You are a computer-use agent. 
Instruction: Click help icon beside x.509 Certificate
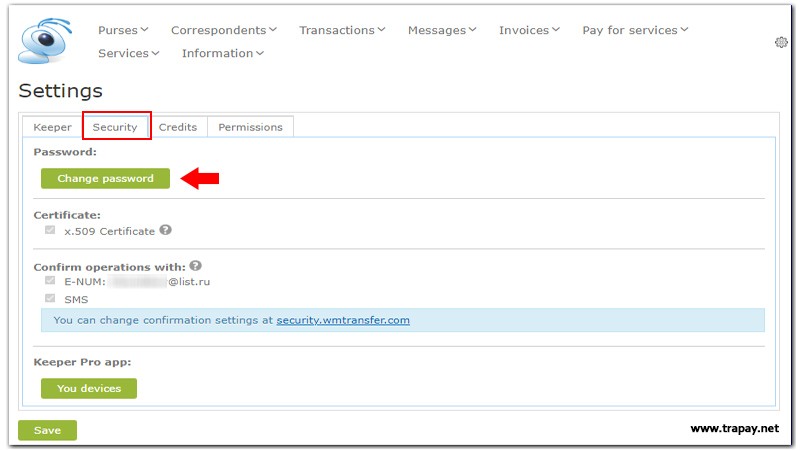point(166,230)
